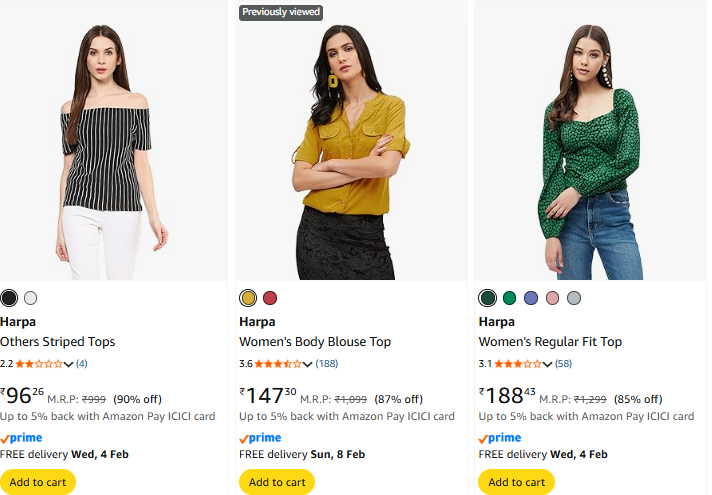Select the black color swatch for Striped Tops
712x495 pixels.
coord(9,298)
